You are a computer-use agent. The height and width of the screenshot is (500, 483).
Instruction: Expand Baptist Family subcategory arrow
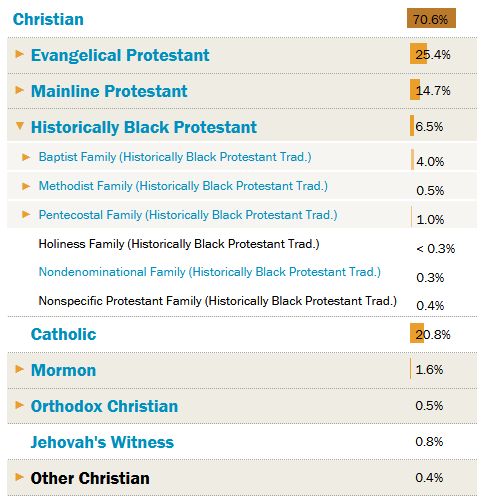point(26,157)
